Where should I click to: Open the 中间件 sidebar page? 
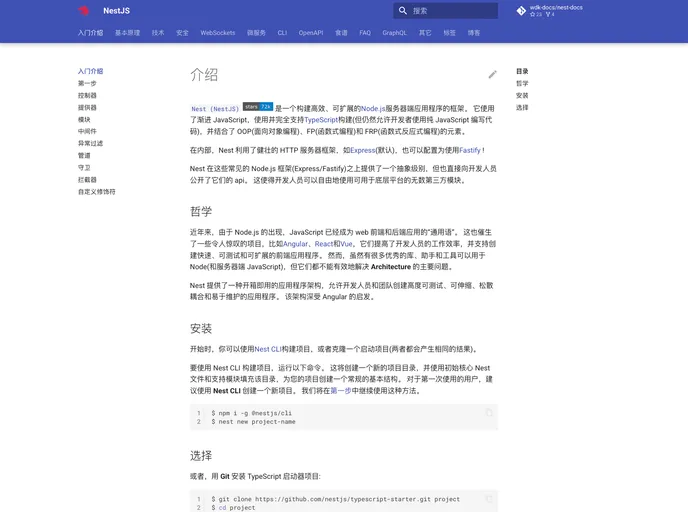pos(87,131)
